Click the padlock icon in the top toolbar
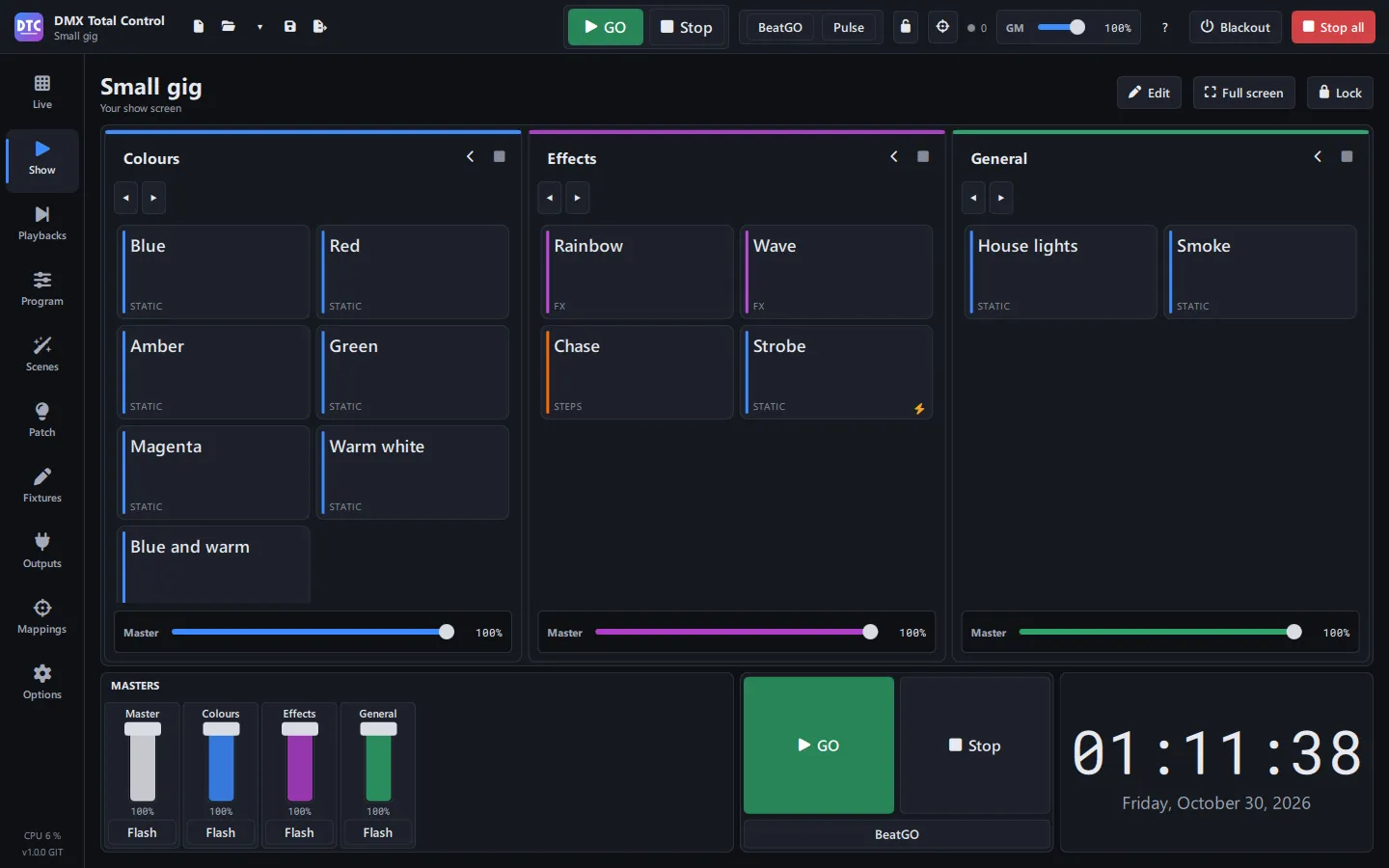The height and width of the screenshot is (868, 1389). point(905,27)
